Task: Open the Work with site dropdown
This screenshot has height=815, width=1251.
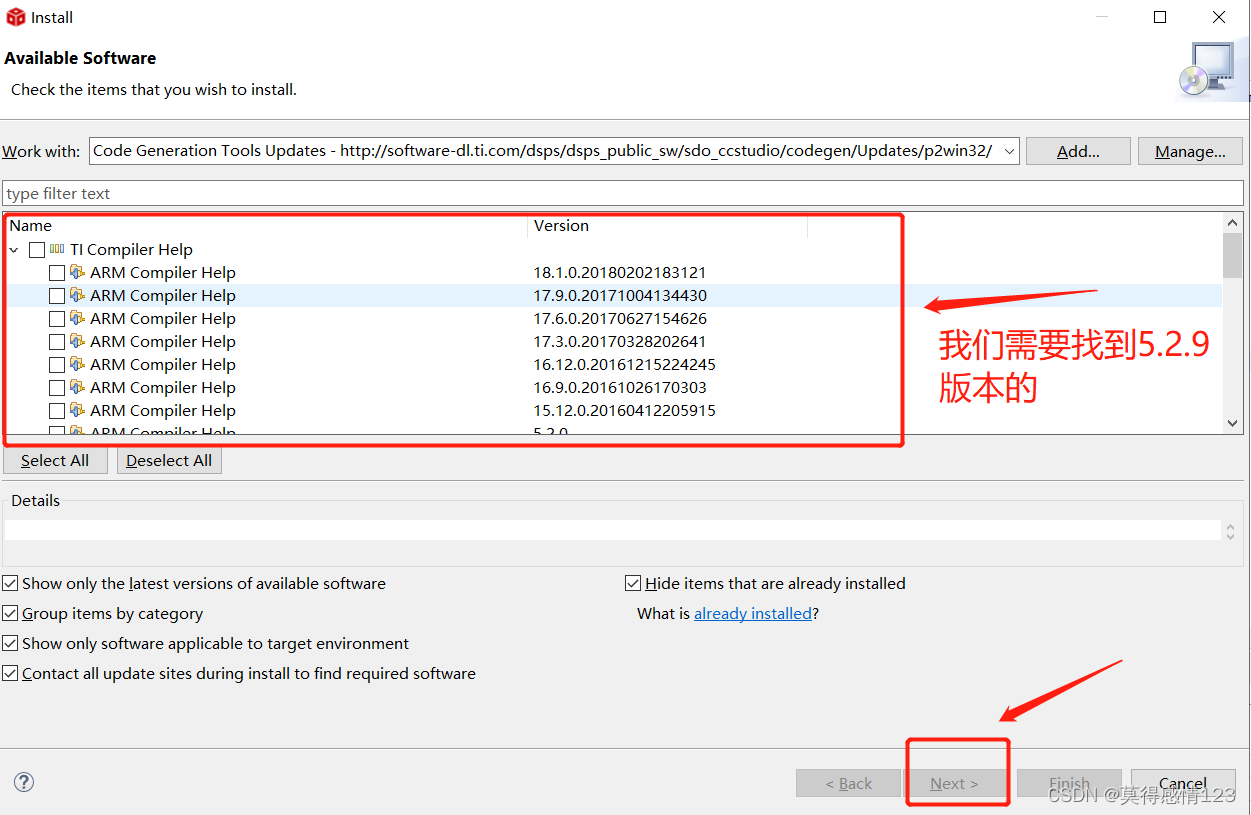Action: coord(1009,151)
